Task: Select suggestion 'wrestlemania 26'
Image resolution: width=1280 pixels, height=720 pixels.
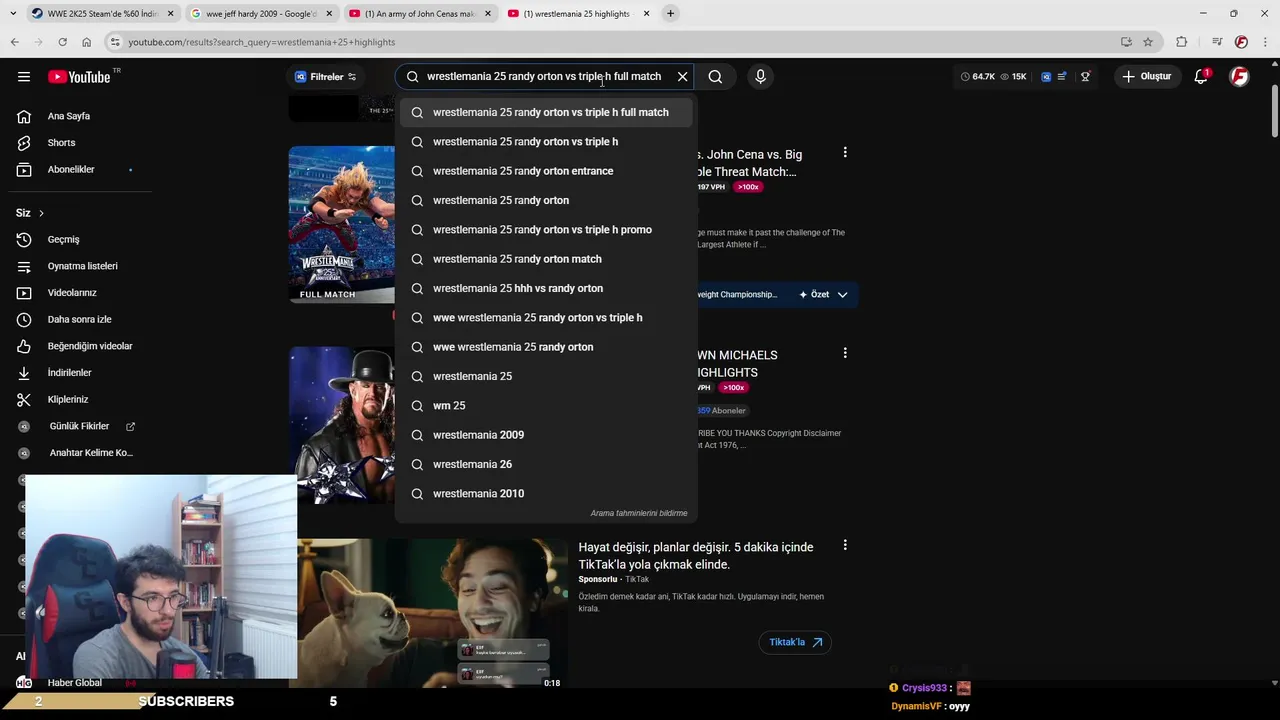Action: coord(547,464)
